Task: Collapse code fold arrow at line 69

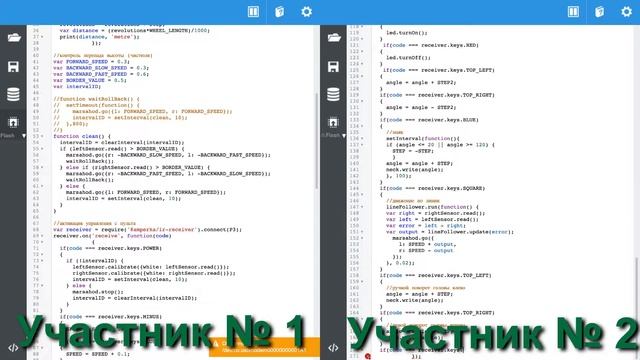Action: pyautogui.click(x=42, y=236)
